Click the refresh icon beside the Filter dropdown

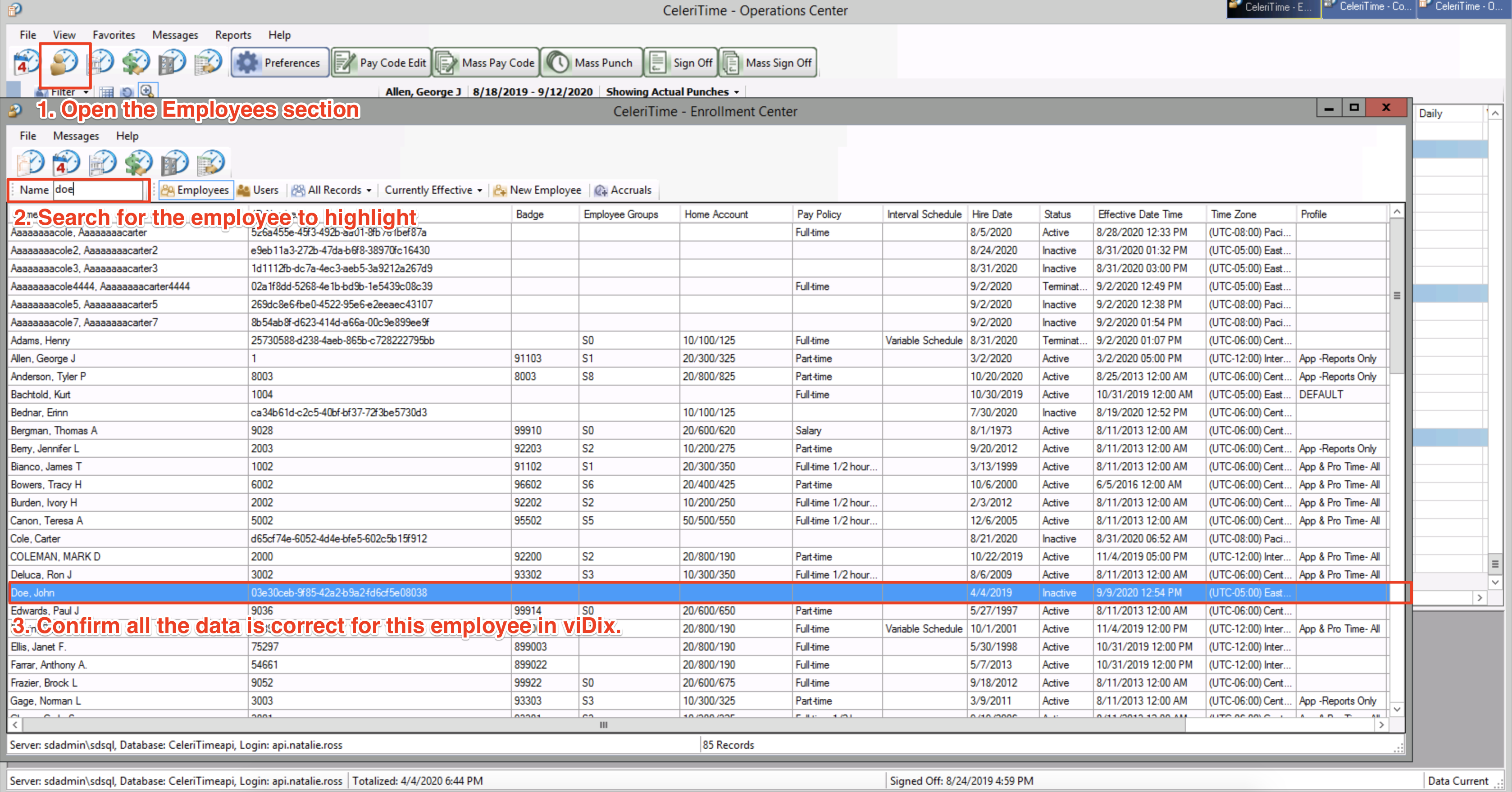(x=126, y=92)
